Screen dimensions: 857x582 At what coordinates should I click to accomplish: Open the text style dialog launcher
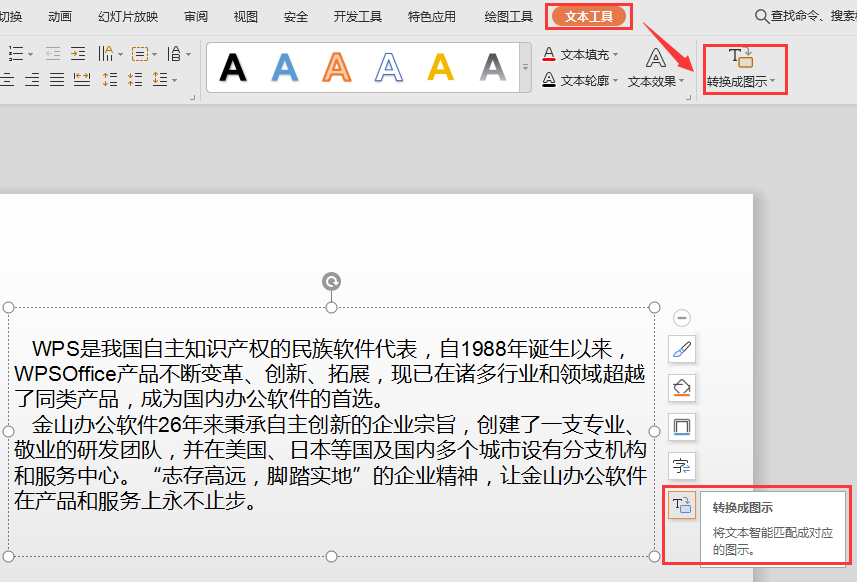pos(689,98)
